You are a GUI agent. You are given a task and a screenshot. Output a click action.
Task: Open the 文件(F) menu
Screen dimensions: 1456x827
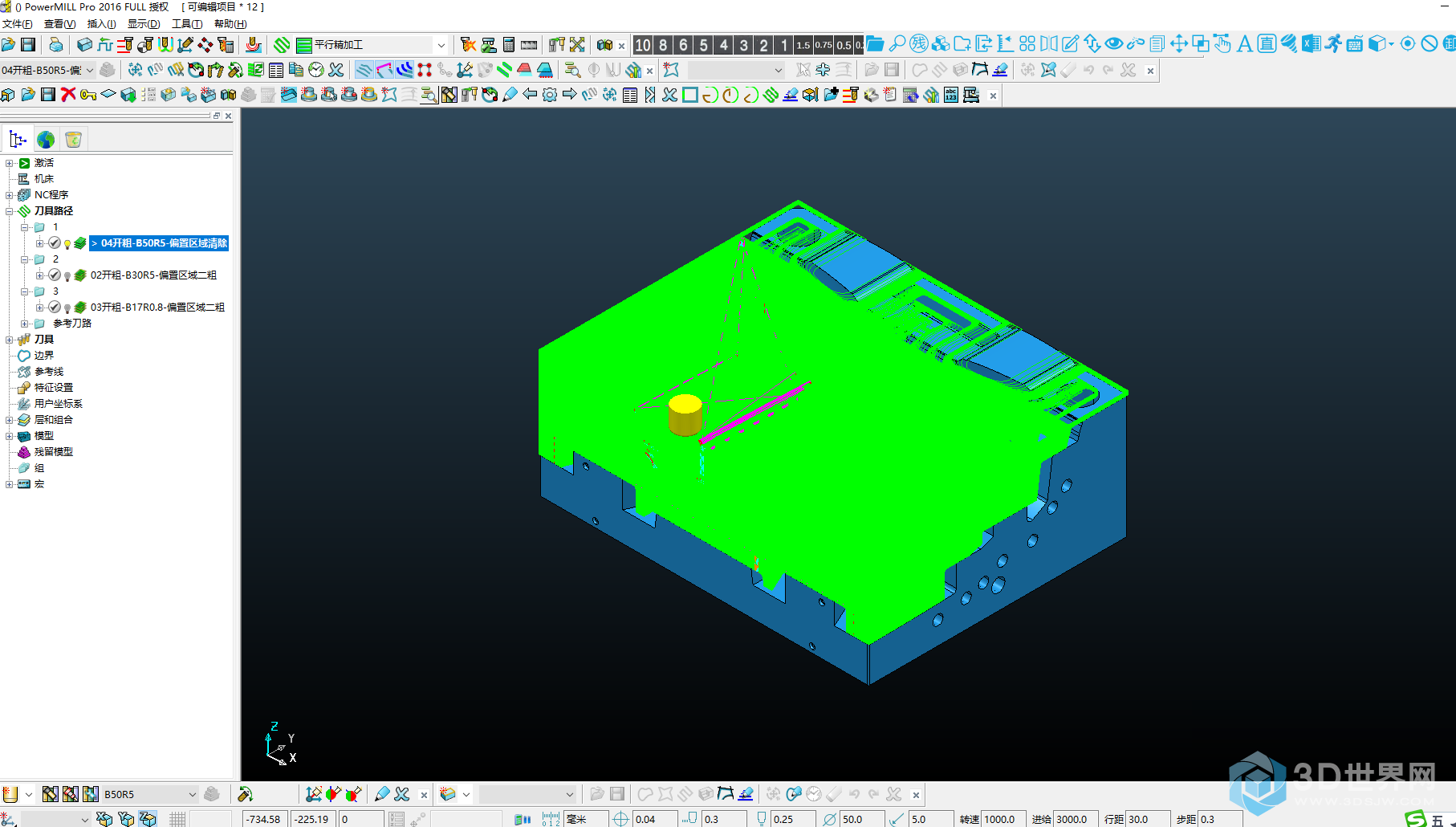[x=18, y=24]
